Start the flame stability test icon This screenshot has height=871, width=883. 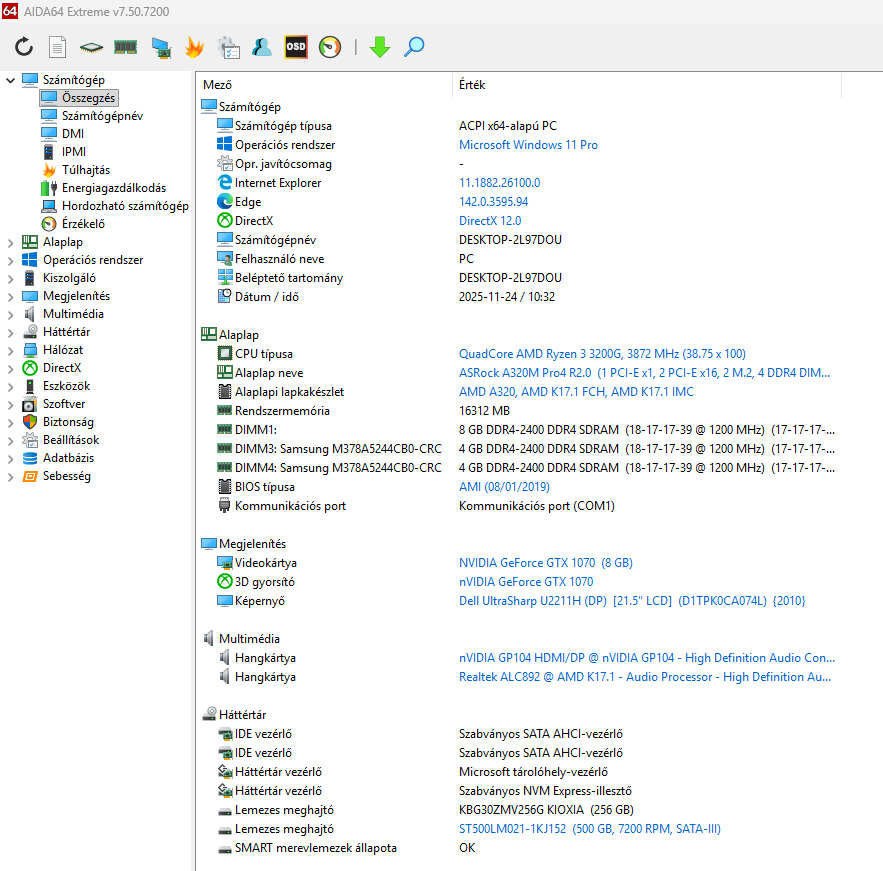click(x=194, y=47)
